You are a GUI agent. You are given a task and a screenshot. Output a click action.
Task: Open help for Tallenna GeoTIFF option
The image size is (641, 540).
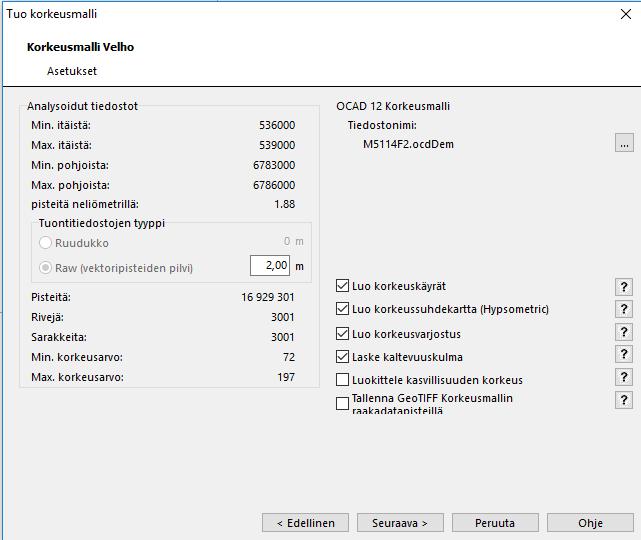tap(624, 400)
